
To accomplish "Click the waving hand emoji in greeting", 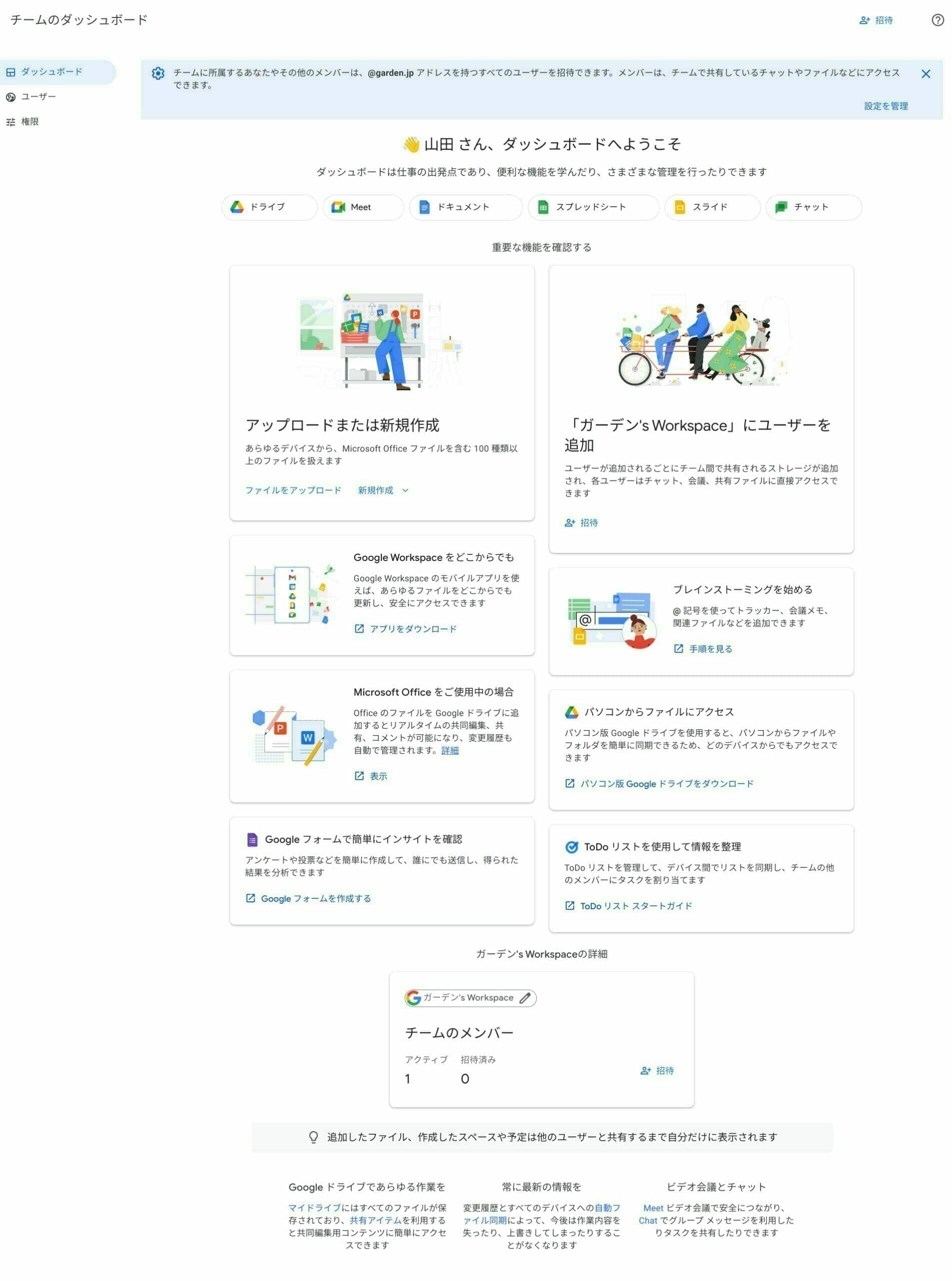I will tap(411, 144).
